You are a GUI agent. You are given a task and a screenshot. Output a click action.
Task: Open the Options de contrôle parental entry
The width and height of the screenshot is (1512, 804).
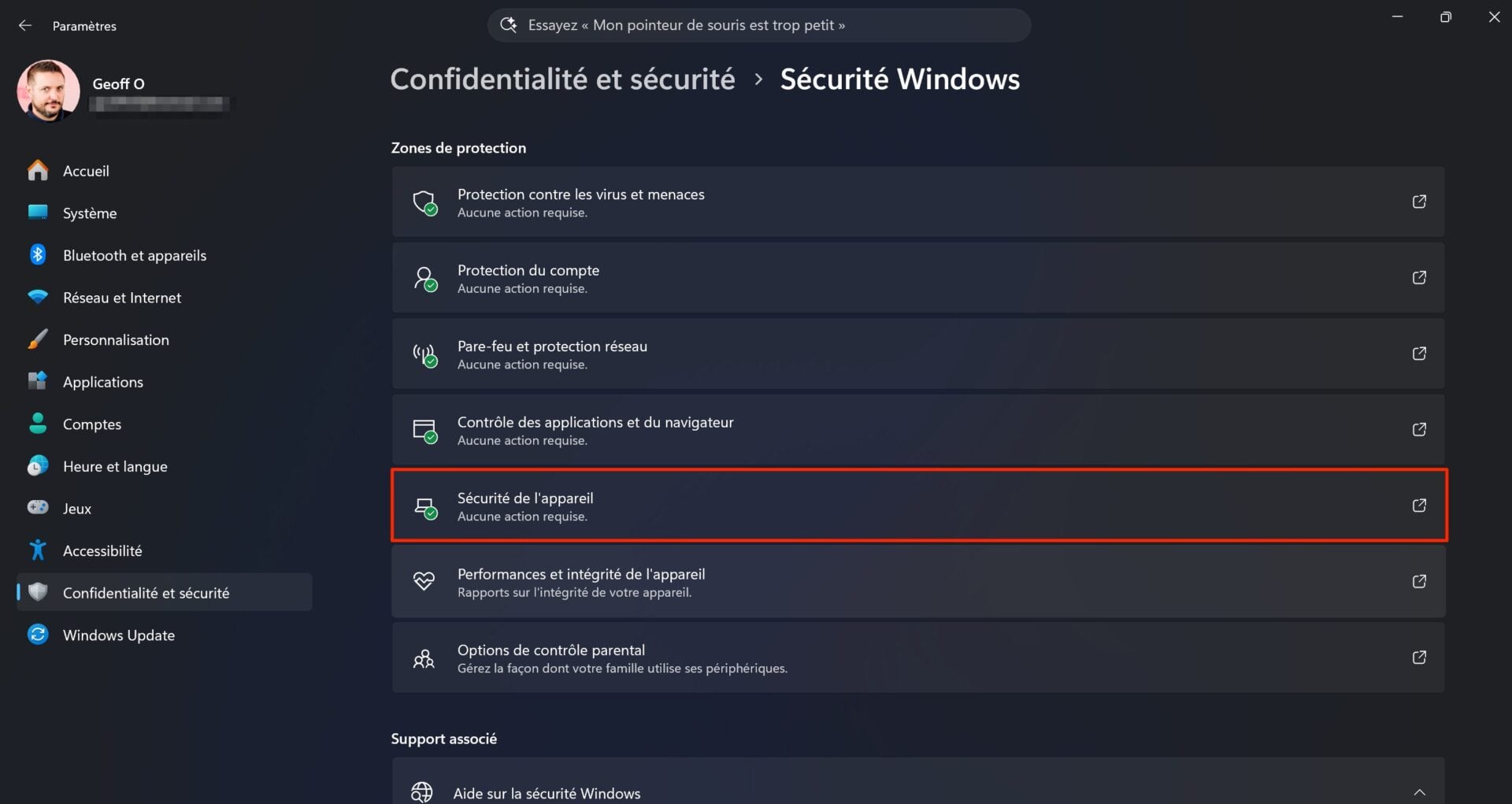866,658
